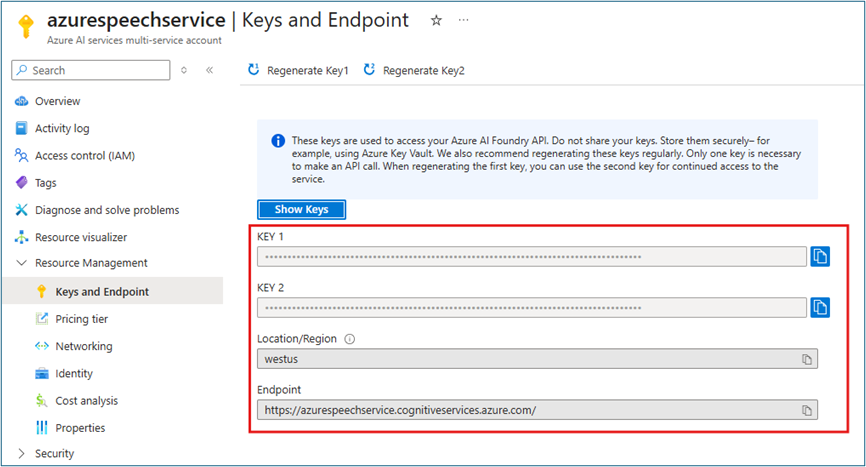Click the Overview cloud icon
This screenshot has height=467, width=866.
click(x=21, y=101)
